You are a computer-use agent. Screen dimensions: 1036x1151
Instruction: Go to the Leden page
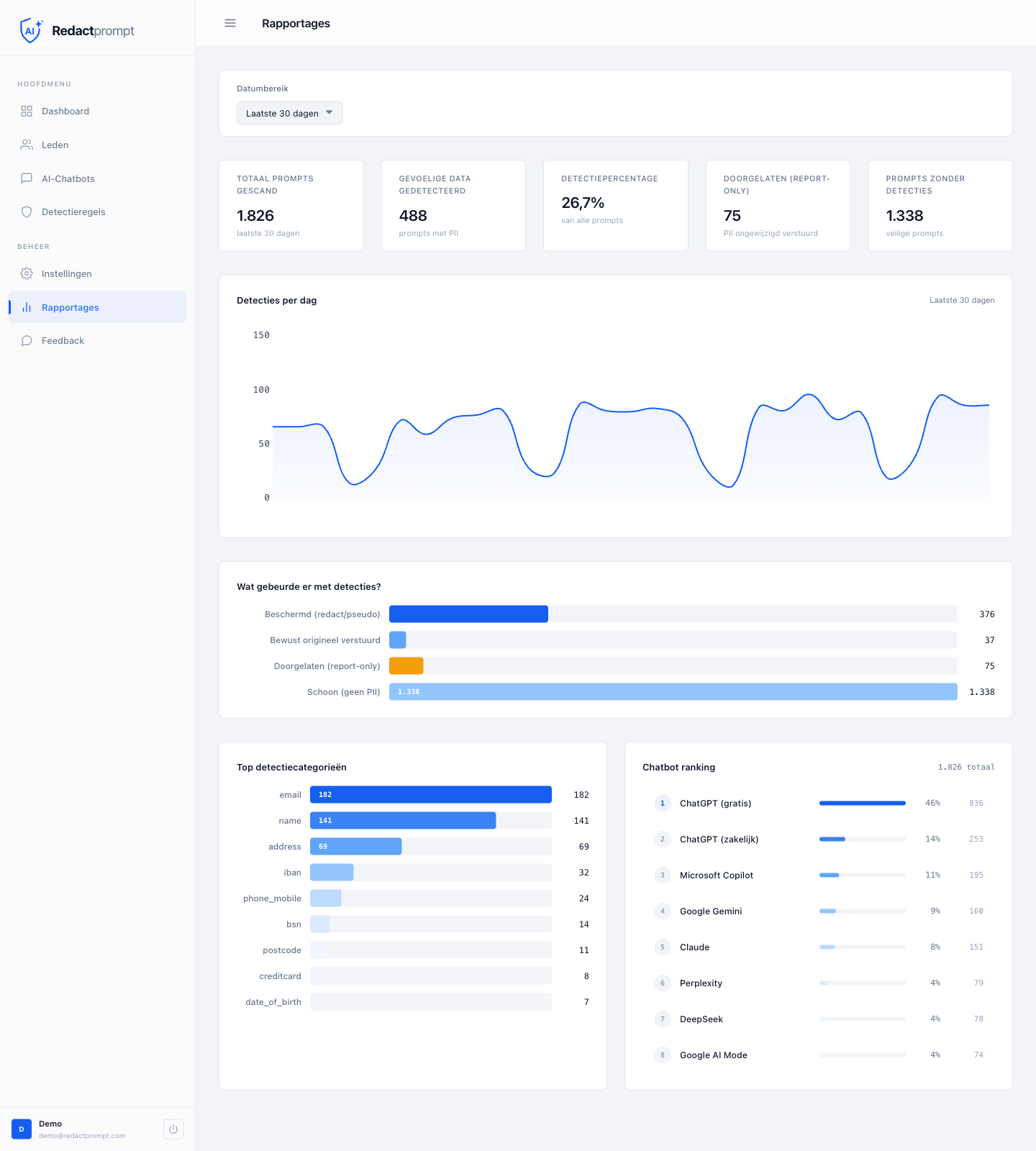point(97,145)
